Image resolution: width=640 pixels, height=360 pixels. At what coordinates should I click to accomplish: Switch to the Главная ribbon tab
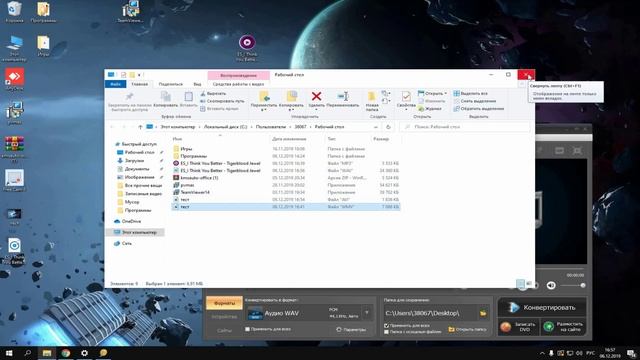(140, 84)
